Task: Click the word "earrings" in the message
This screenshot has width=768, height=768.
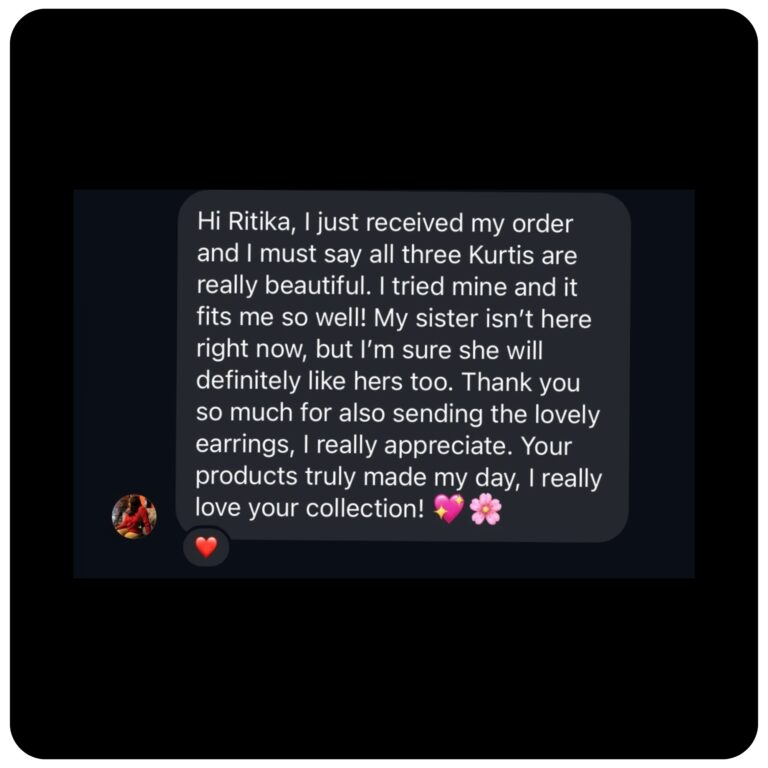Action: tap(243, 446)
